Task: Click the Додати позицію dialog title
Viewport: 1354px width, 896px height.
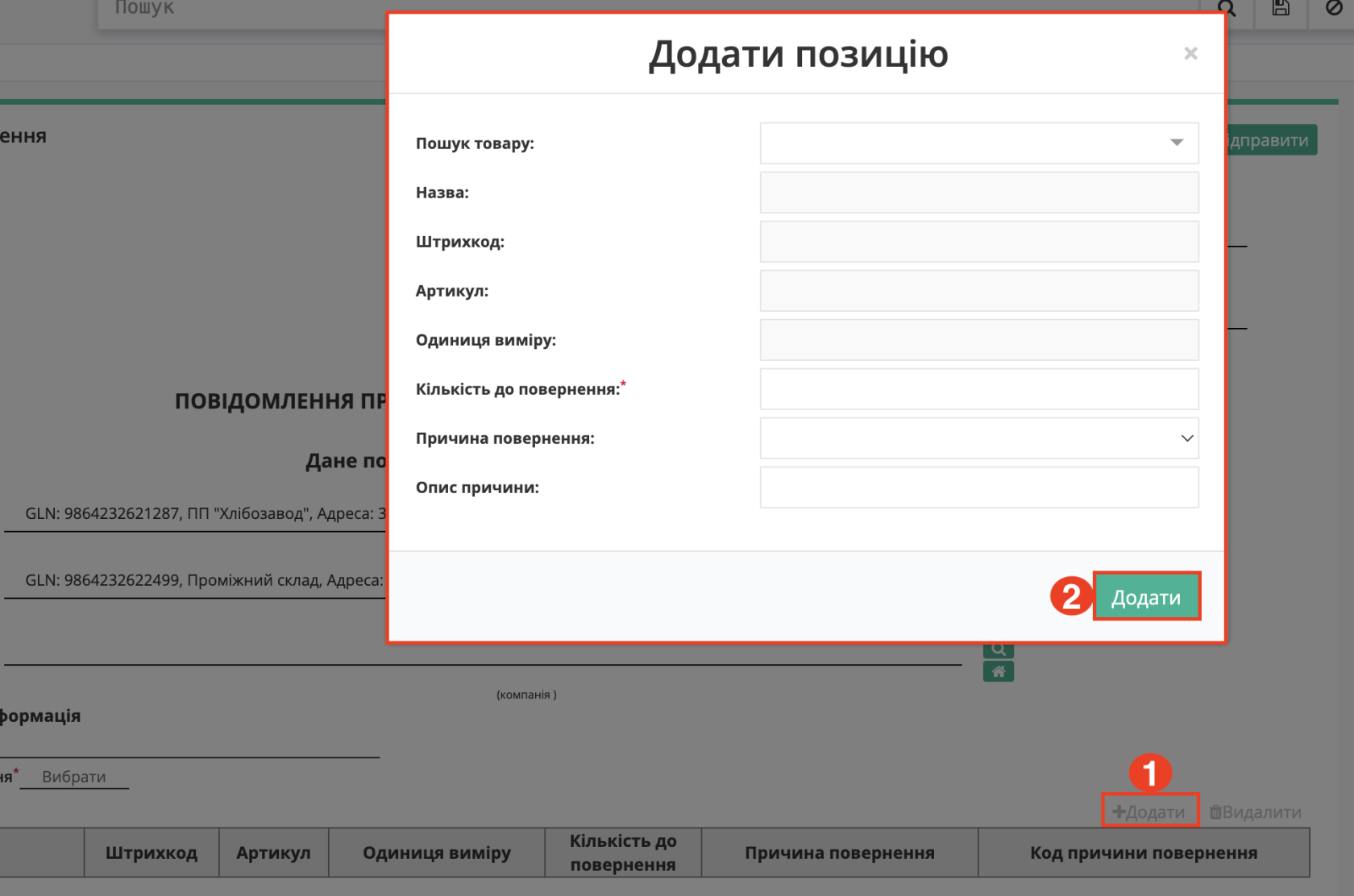Action: tap(799, 54)
